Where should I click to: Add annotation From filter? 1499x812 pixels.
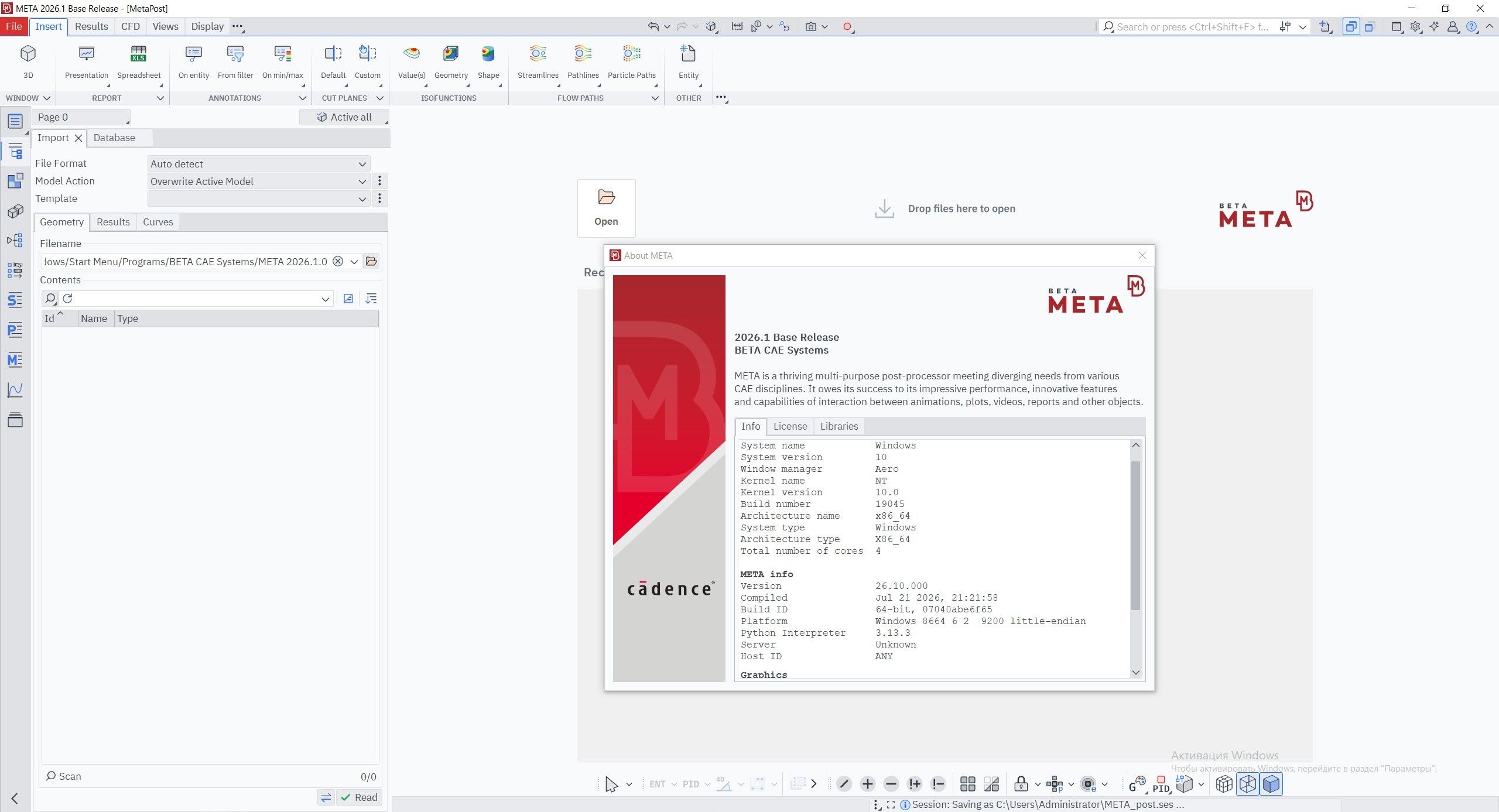235,61
